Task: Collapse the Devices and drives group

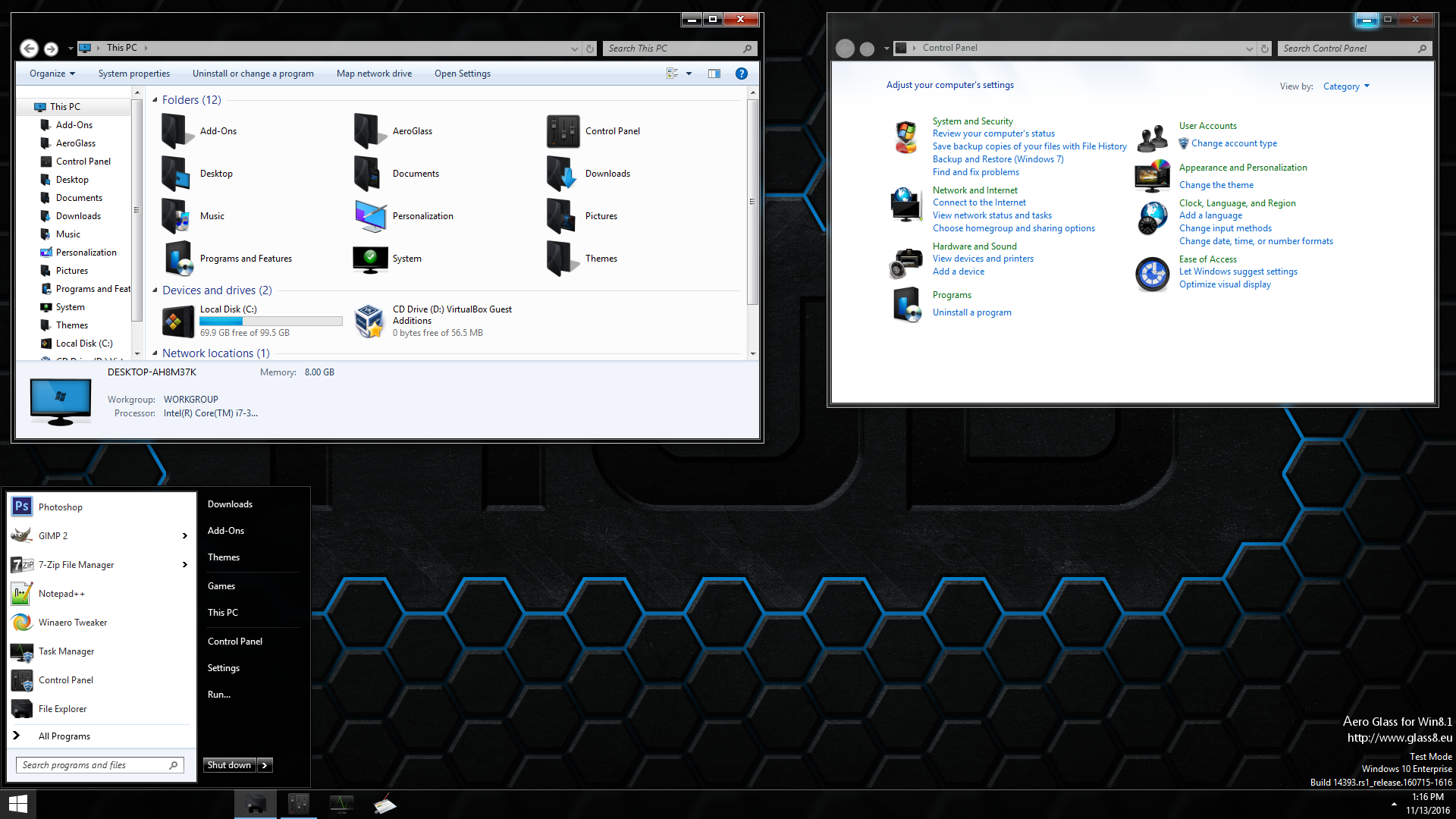Action: click(155, 290)
